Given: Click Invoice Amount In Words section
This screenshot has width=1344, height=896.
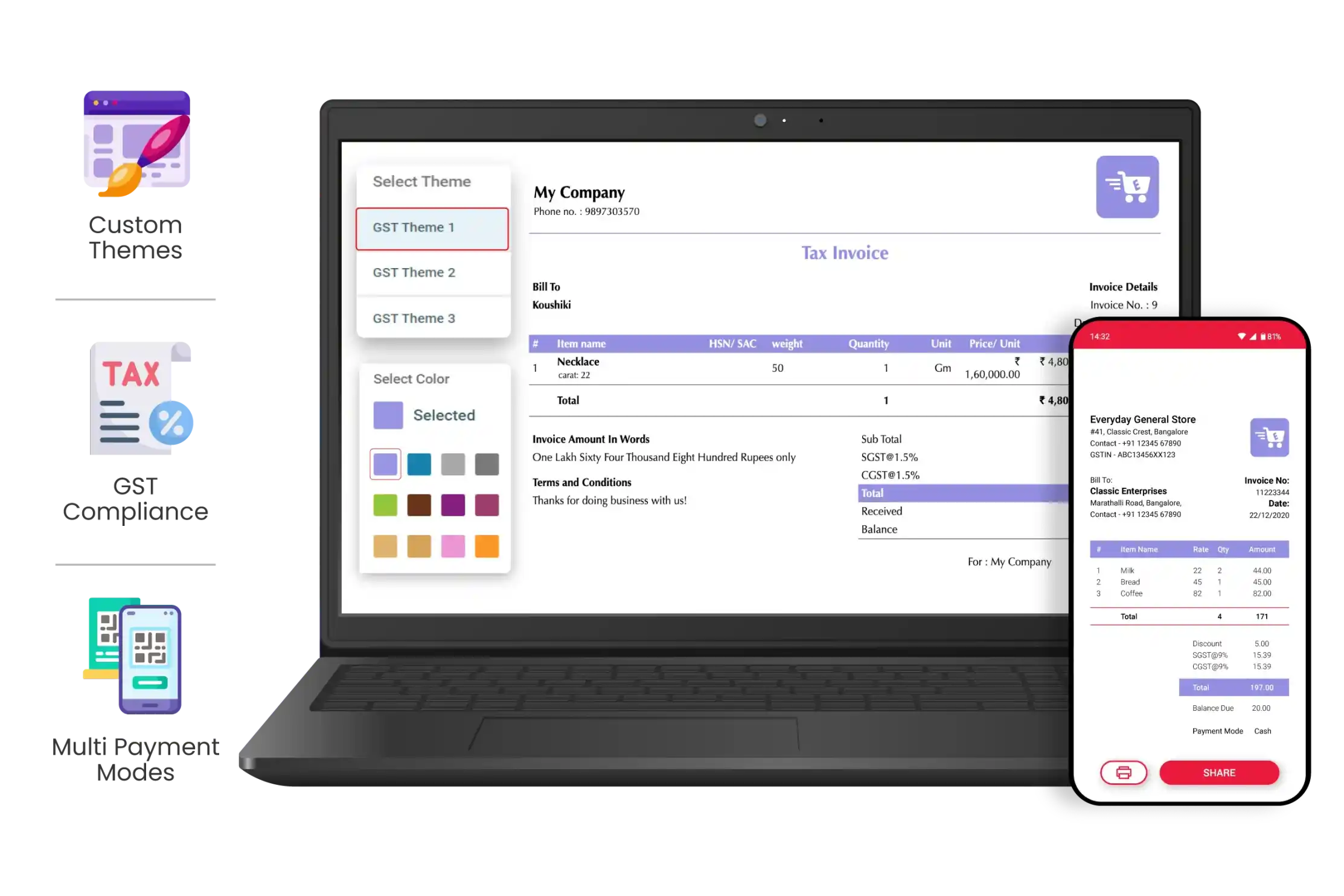Looking at the screenshot, I should (591, 439).
